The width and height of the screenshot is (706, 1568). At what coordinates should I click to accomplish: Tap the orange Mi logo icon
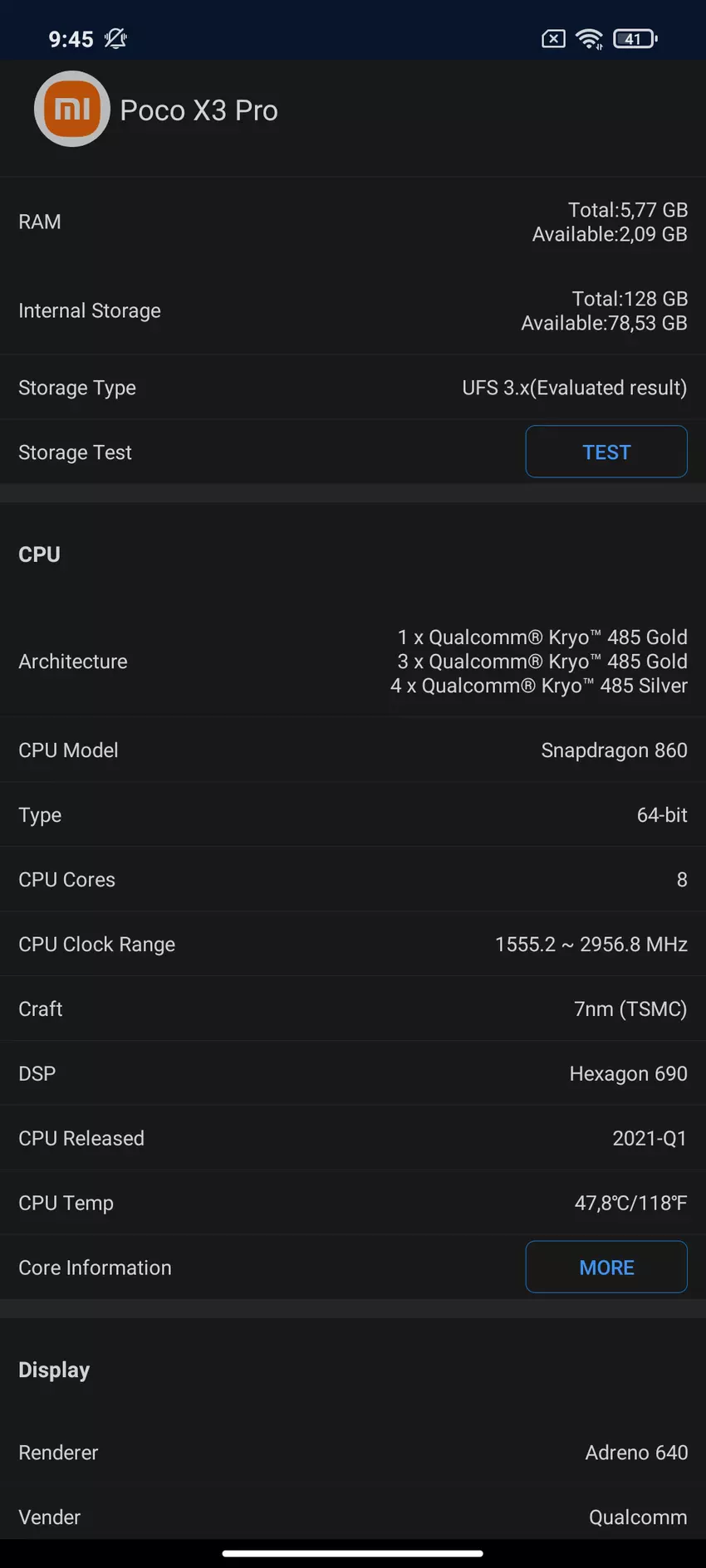(72, 109)
